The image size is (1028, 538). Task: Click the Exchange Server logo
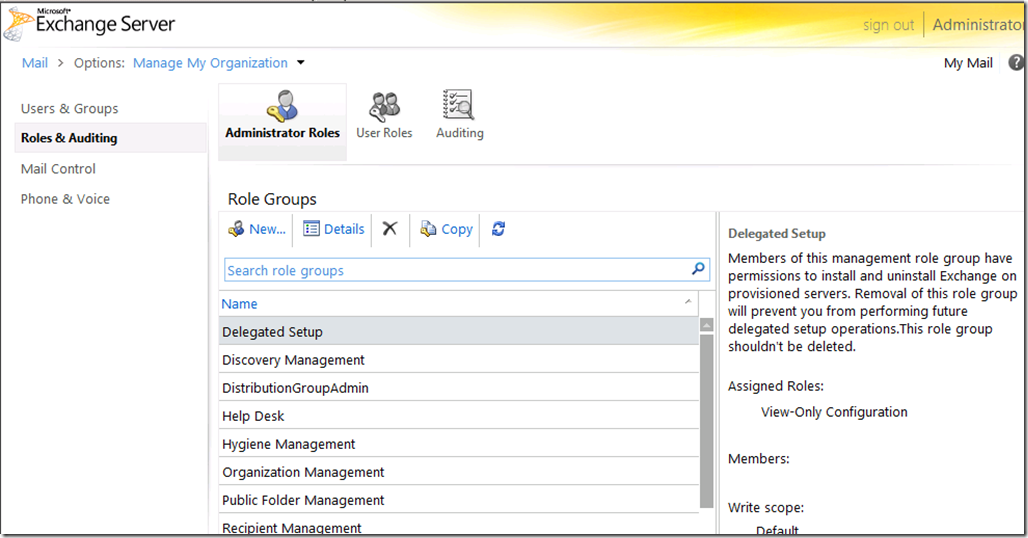click(x=90, y=24)
